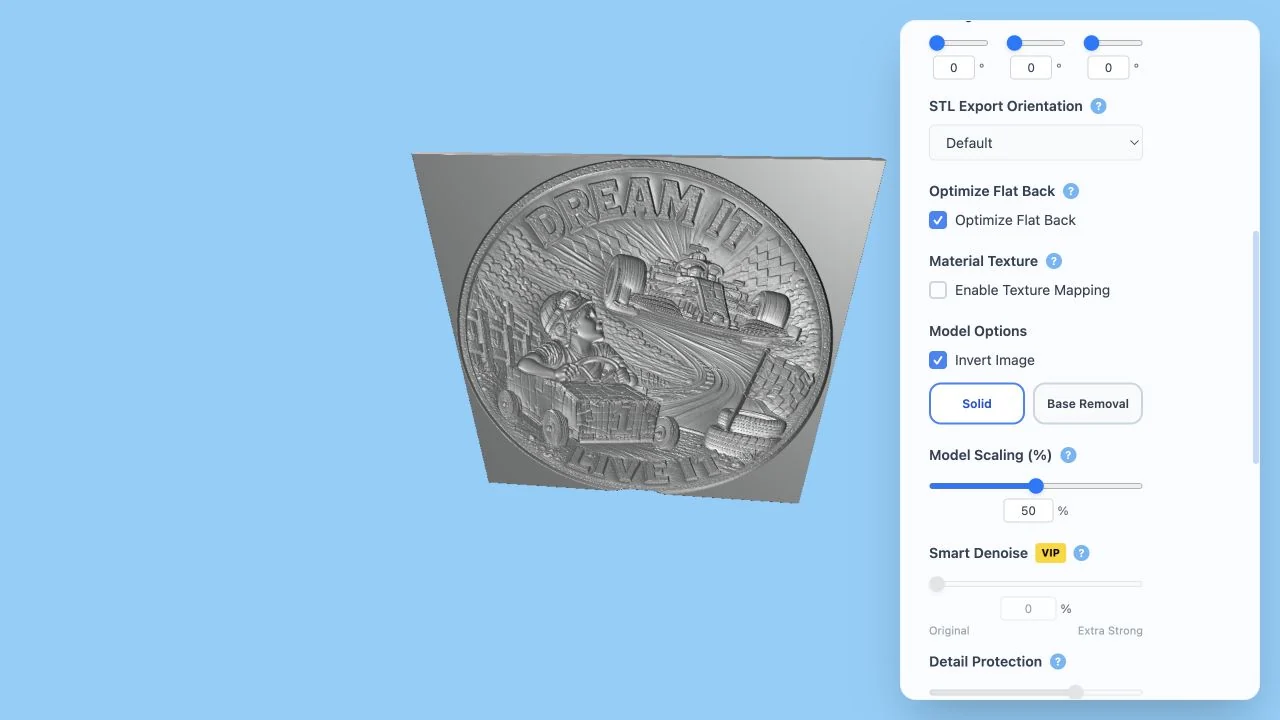Viewport: 1280px width, 720px height.
Task: Select the Solid model option
Action: (977, 404)
